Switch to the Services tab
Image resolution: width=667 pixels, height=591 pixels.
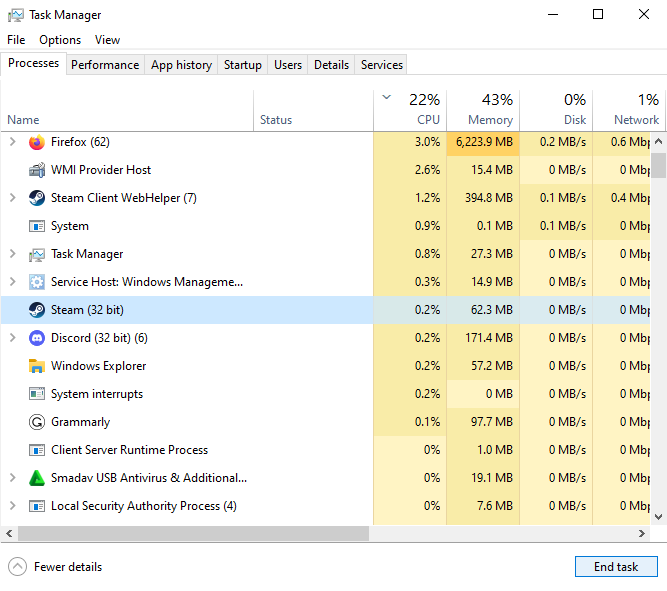[x=381, y=65]
